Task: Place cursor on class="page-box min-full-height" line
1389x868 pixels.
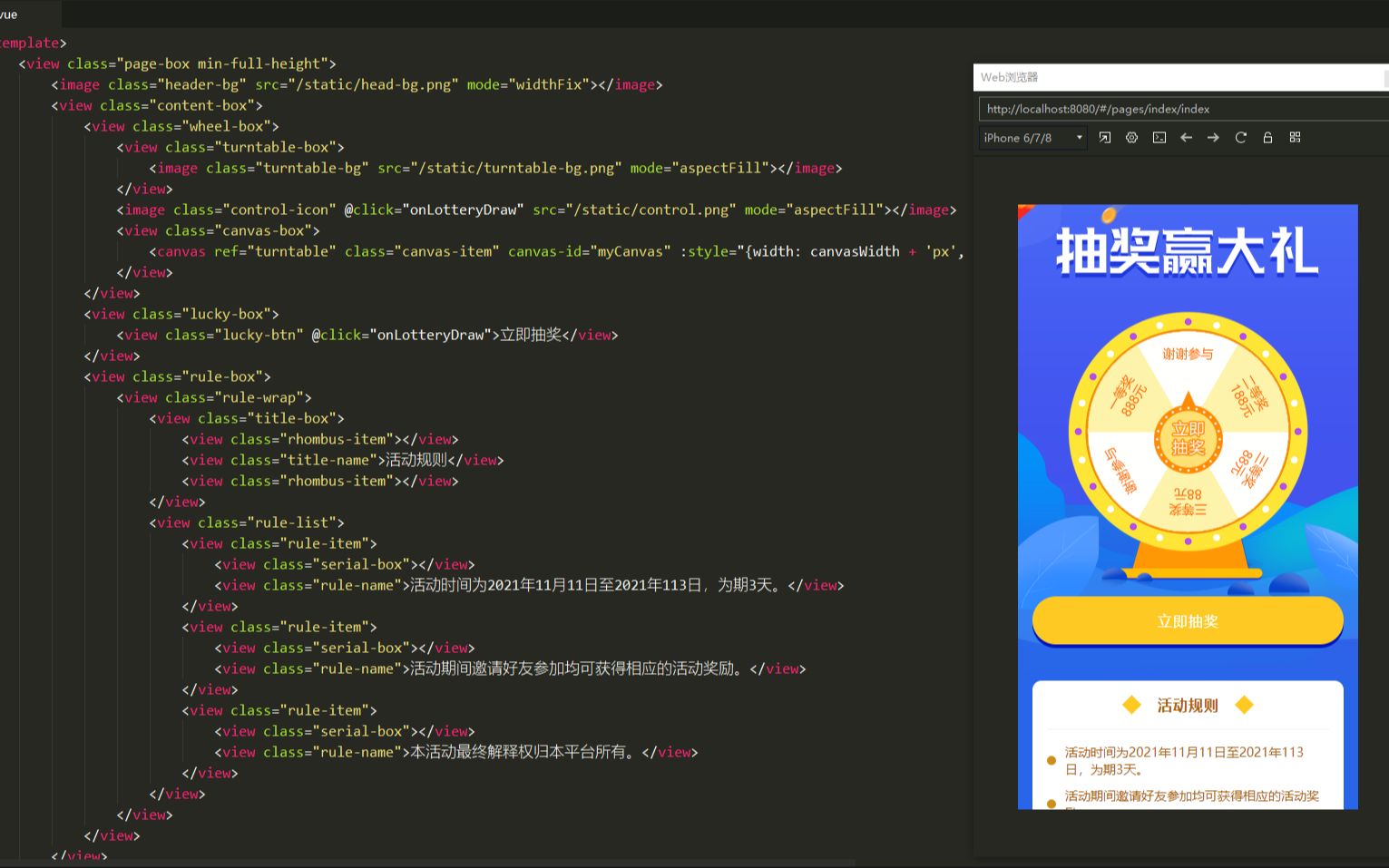Action: [x=177, y=63]
